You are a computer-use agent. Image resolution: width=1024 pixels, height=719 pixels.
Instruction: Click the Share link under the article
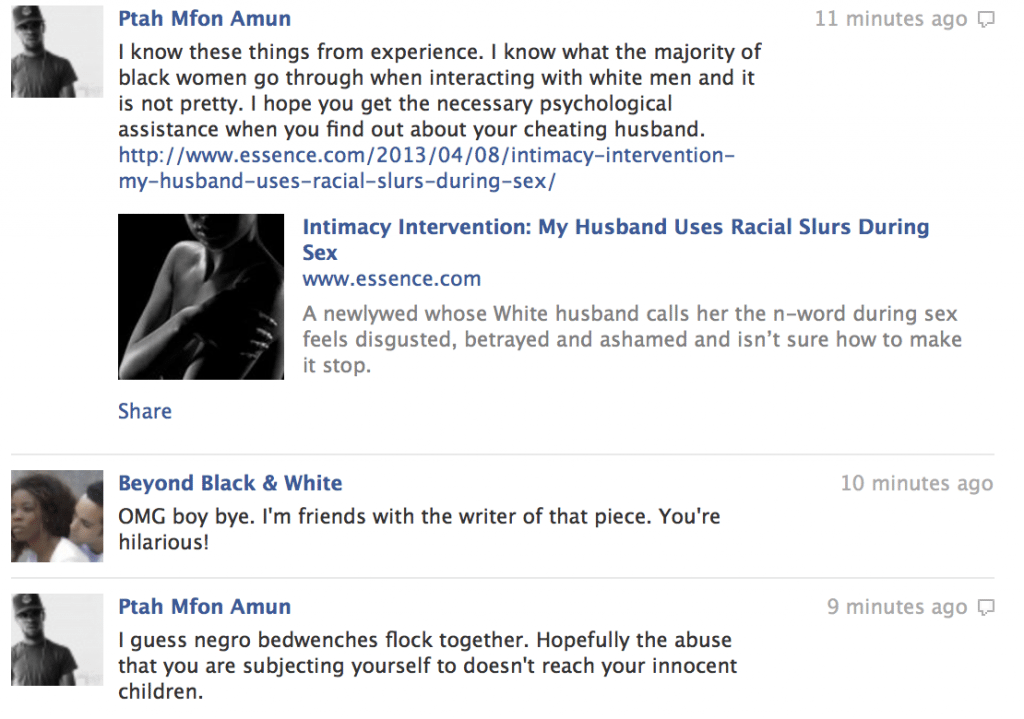click(x=145, y=411)
